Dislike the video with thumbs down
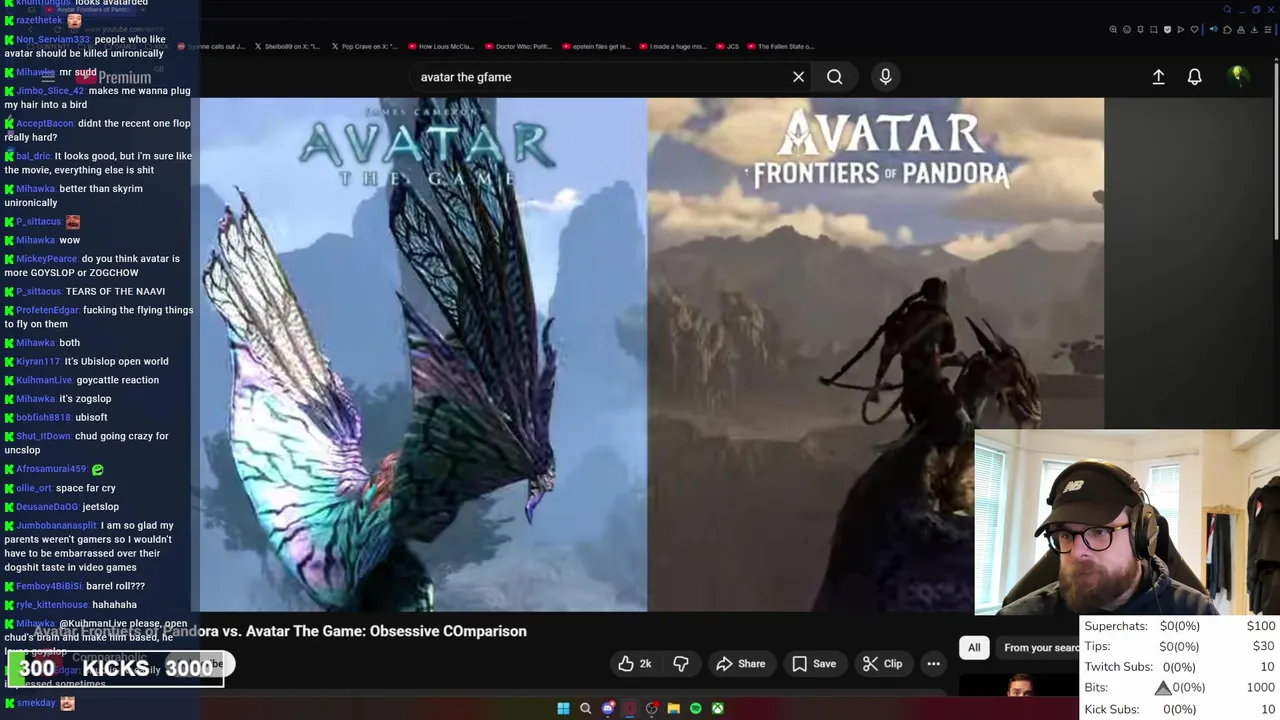1280x720 pixels. pyautogui.click(x=681, y=664)
